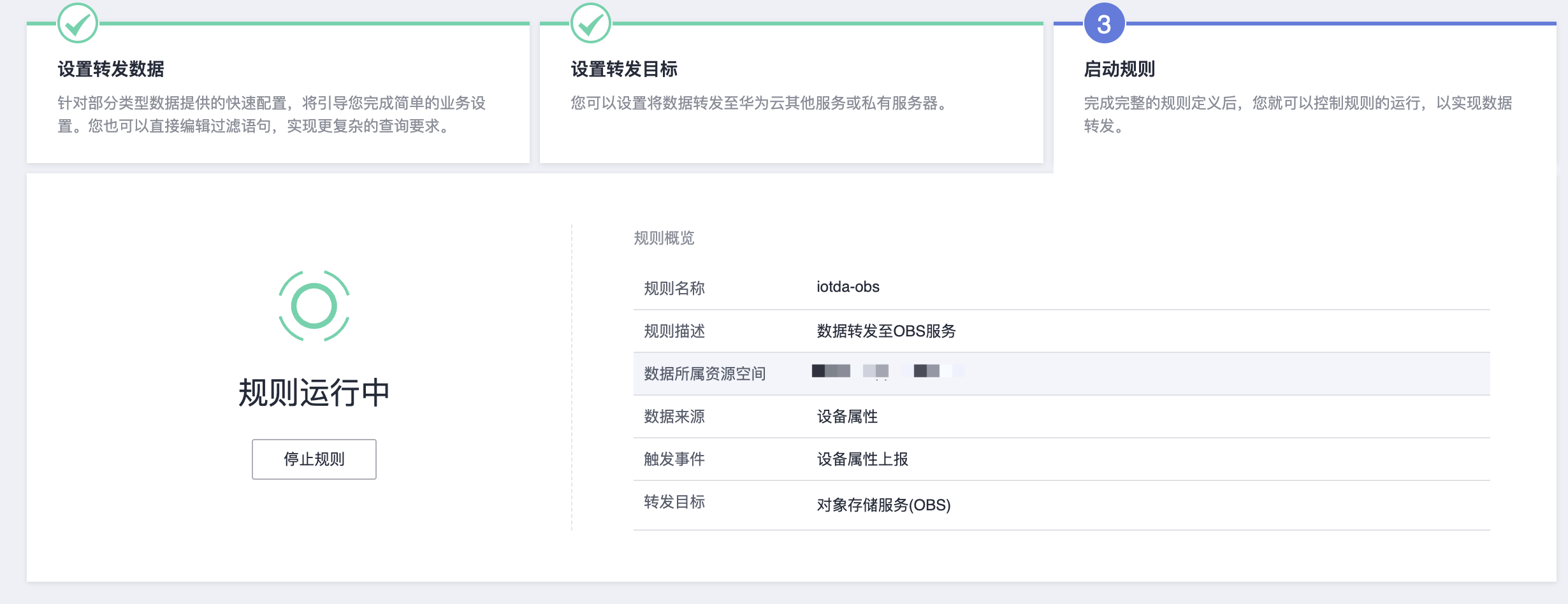Viewport: 1568px width, 604px height.
Task: Click the green checkmark above 设置转发目标
Action: (591, 24)
